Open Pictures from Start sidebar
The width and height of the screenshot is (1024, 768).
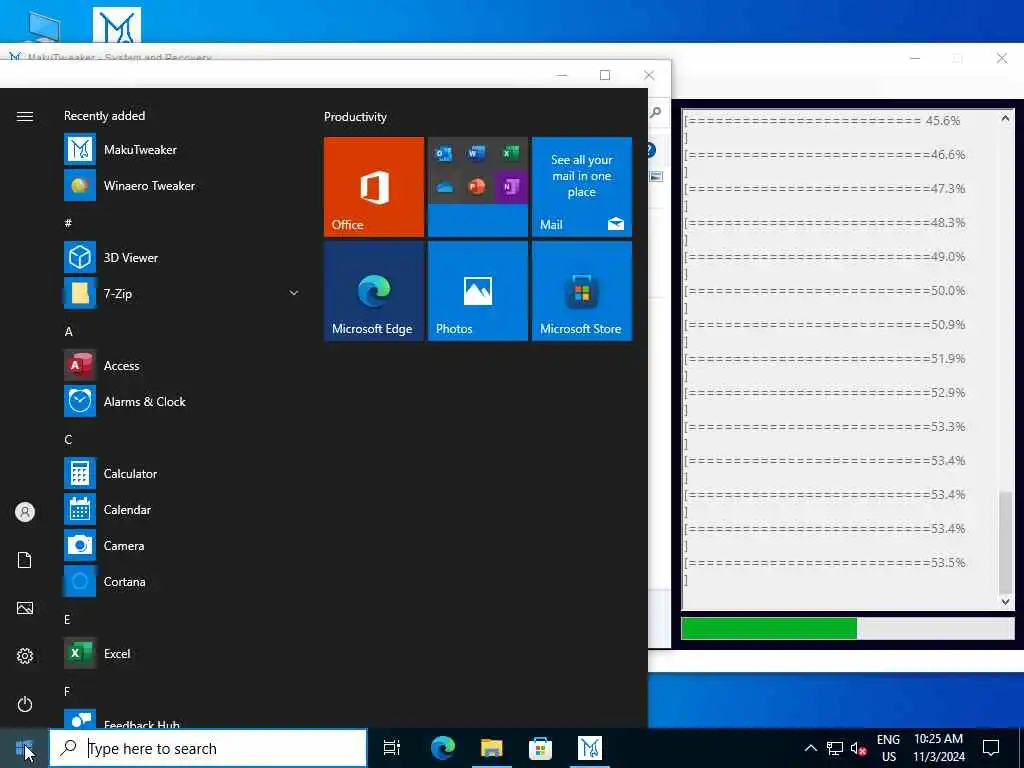coord(25,608)
